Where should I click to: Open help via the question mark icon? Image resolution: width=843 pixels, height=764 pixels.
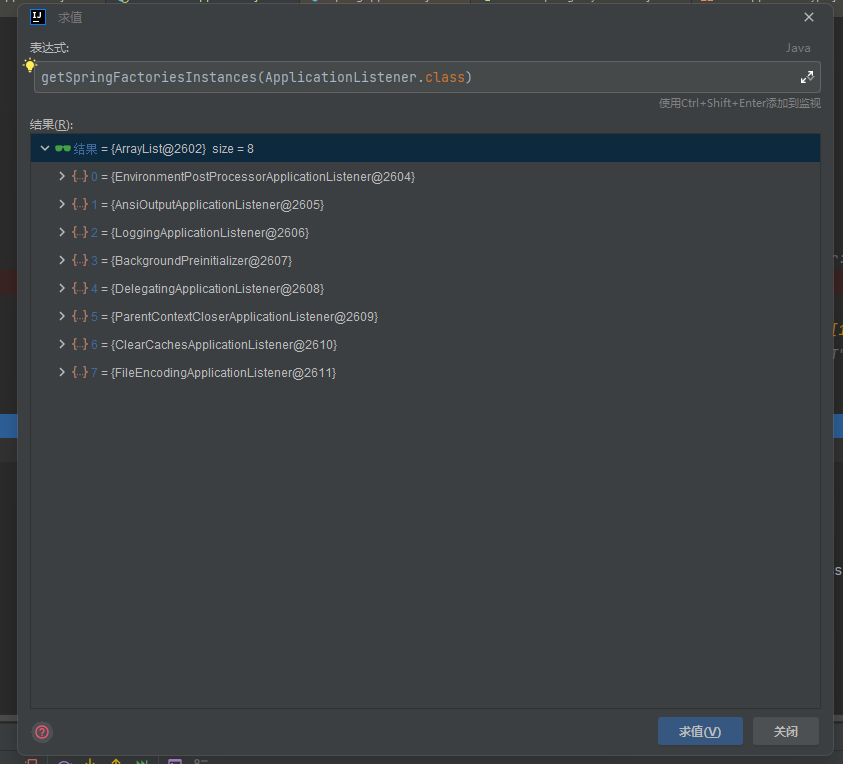(x=42, y=732)
